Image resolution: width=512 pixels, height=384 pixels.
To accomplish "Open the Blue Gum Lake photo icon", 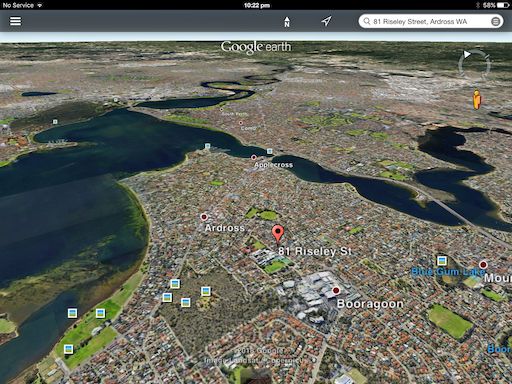I will (x=442, y=260).
